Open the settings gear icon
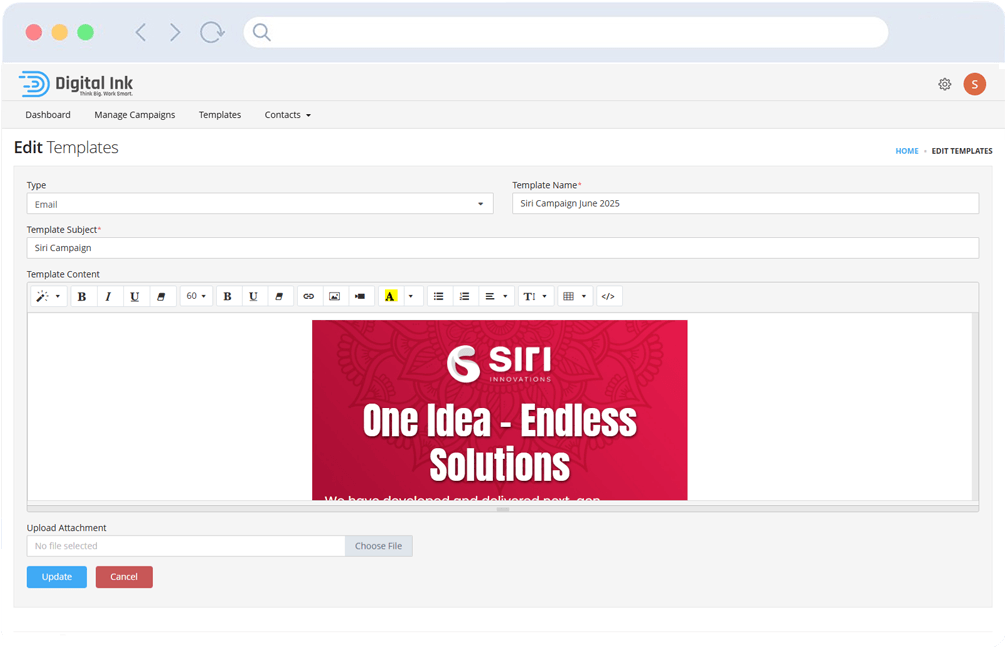Viewport: 1005px width, 647px height. 944,85
